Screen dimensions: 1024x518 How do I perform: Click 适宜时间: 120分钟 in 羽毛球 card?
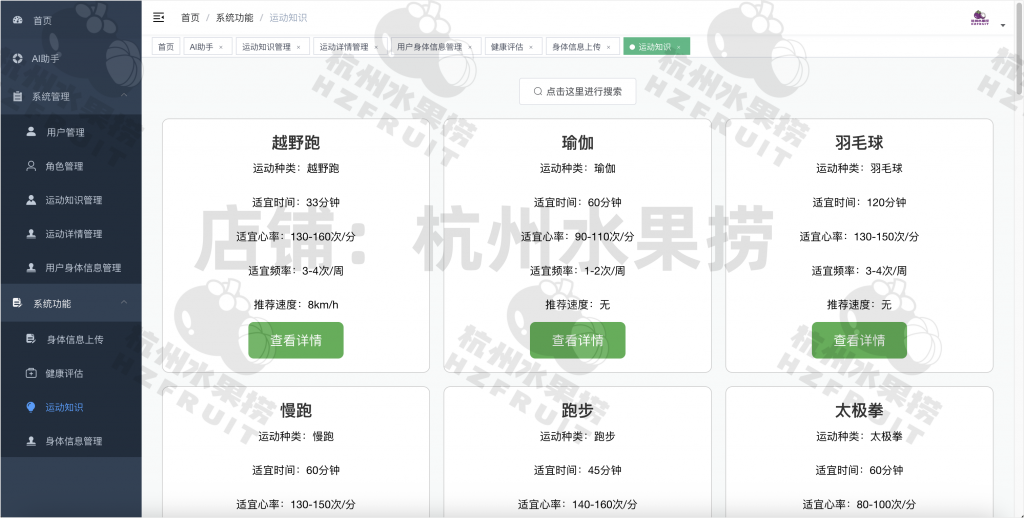point(859,202)
